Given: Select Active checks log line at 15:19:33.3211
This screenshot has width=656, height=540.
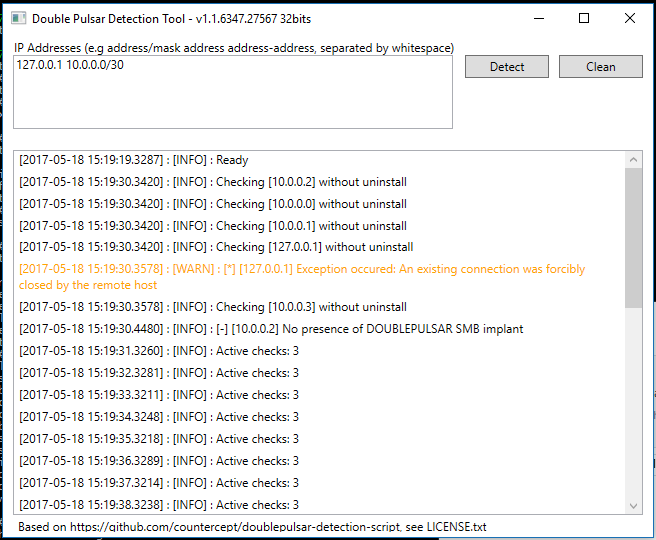Looking at the screenshot, I should [x=159, y=395].
